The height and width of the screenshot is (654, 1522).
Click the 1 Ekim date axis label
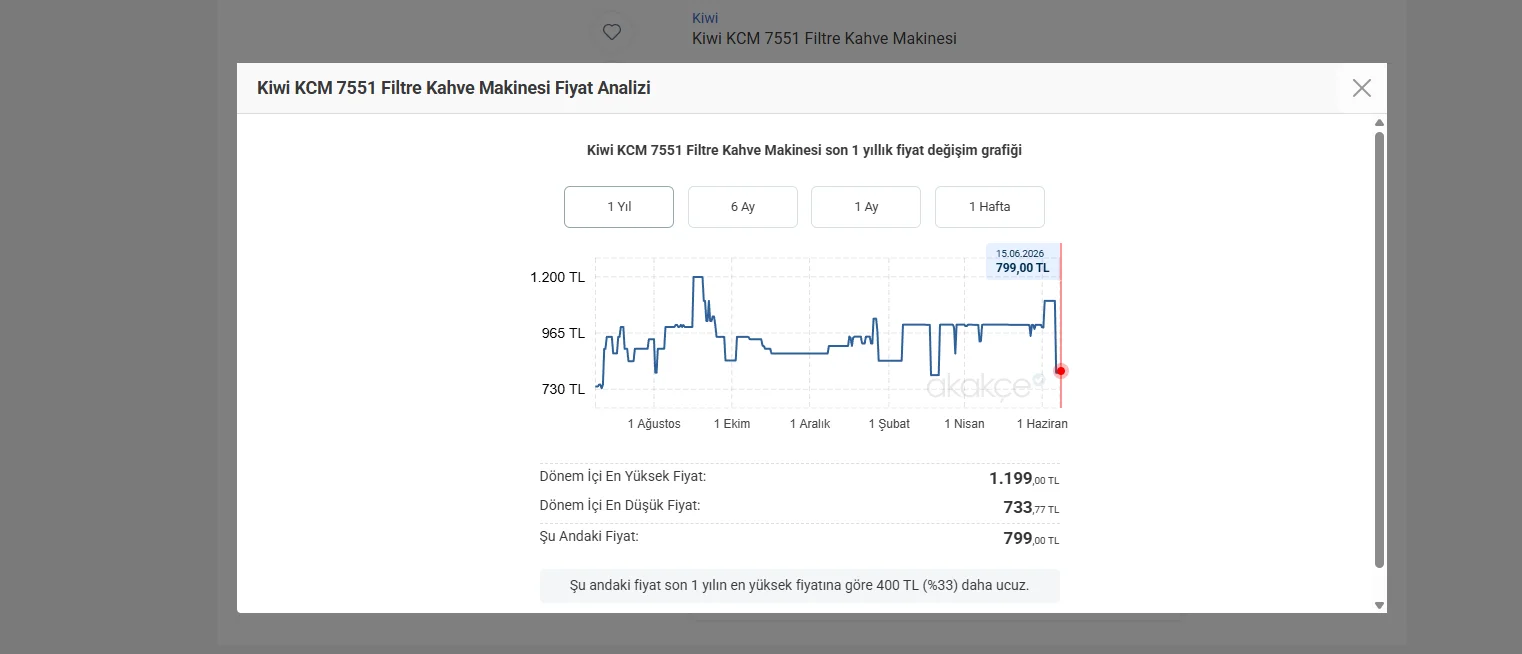(732, 424)
